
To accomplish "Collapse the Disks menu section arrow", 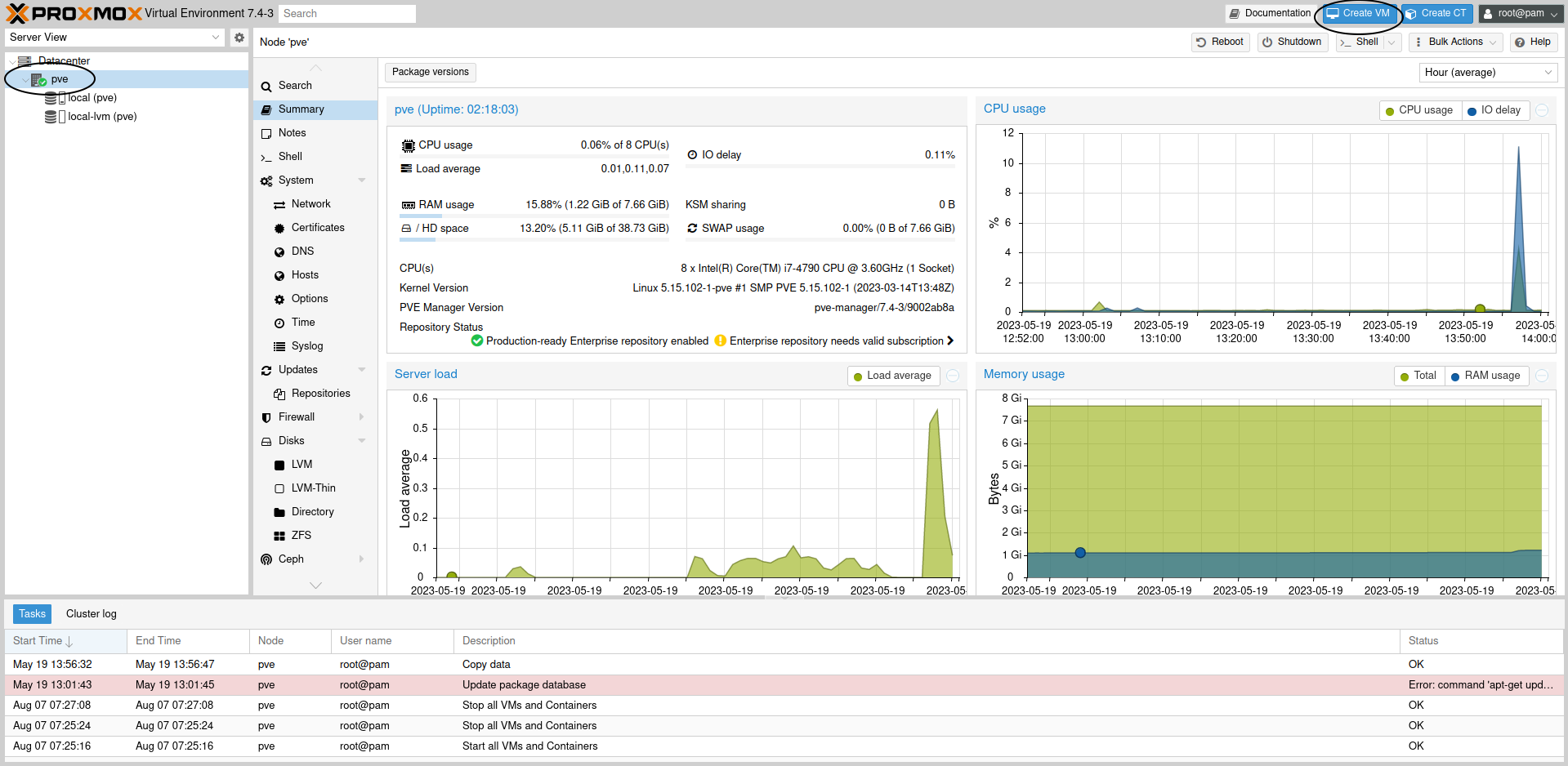I will point(362,441).
